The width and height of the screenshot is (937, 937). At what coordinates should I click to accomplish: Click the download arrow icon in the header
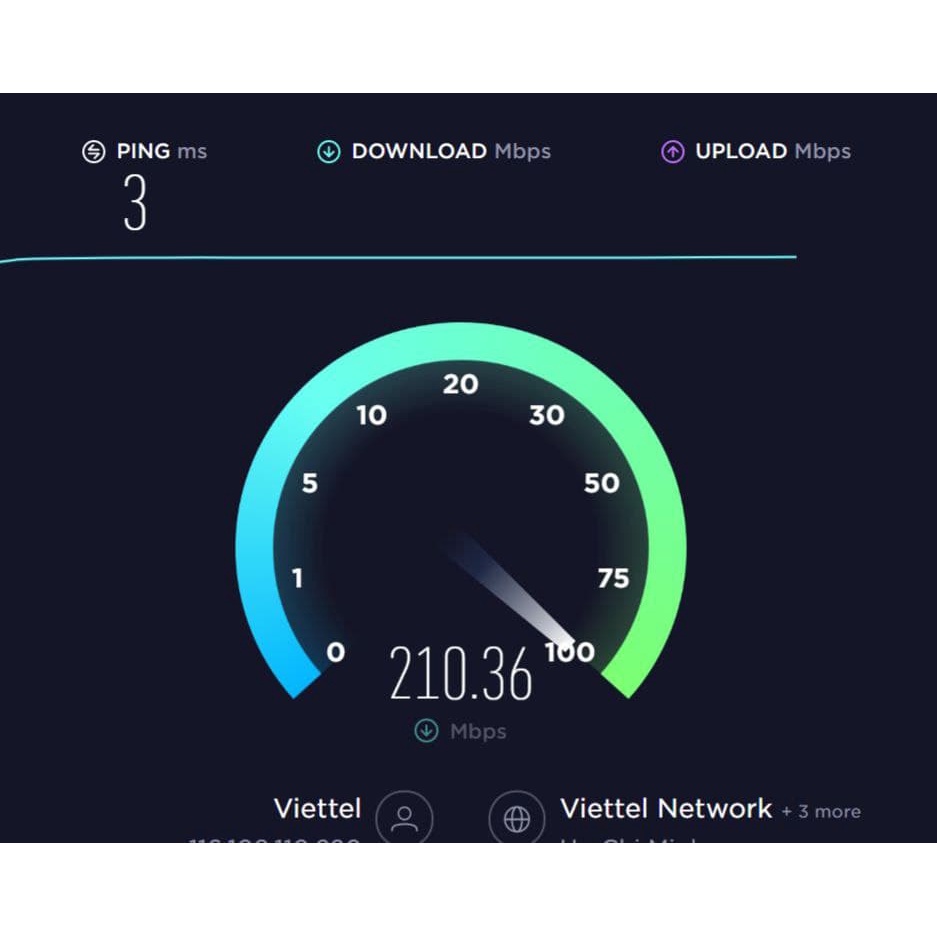coord(329,152)
